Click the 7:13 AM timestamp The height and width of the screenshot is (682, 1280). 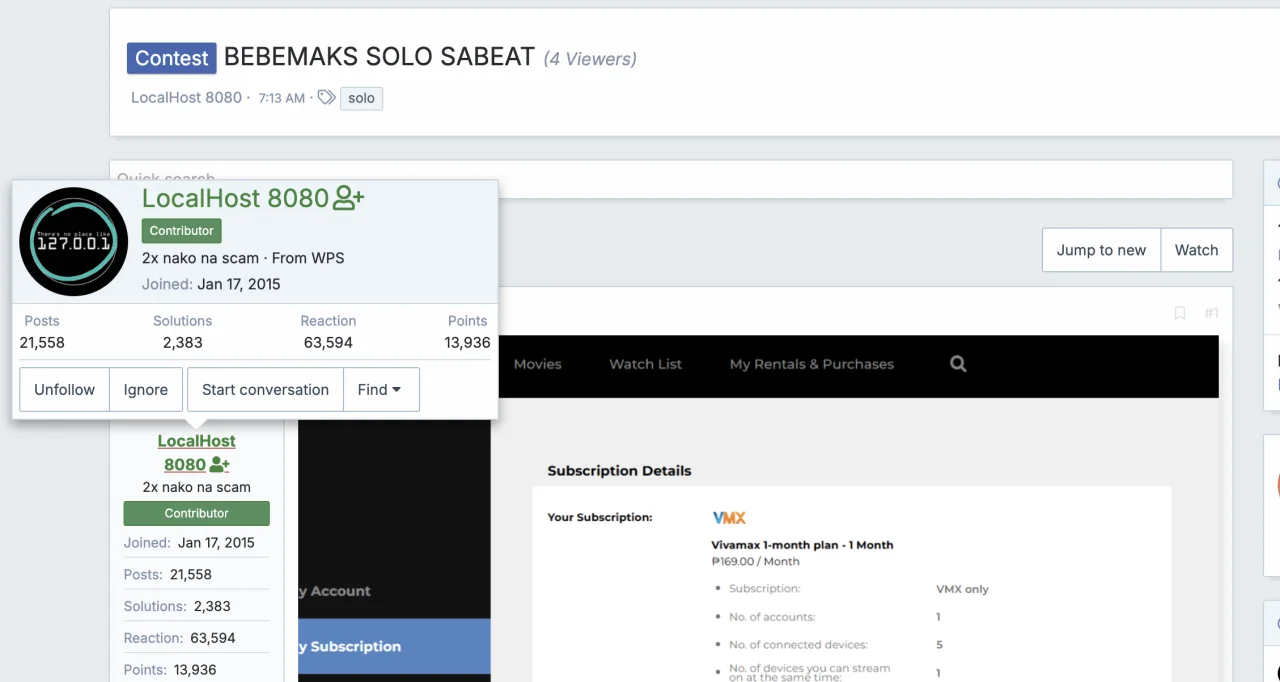tap(281, 98)
